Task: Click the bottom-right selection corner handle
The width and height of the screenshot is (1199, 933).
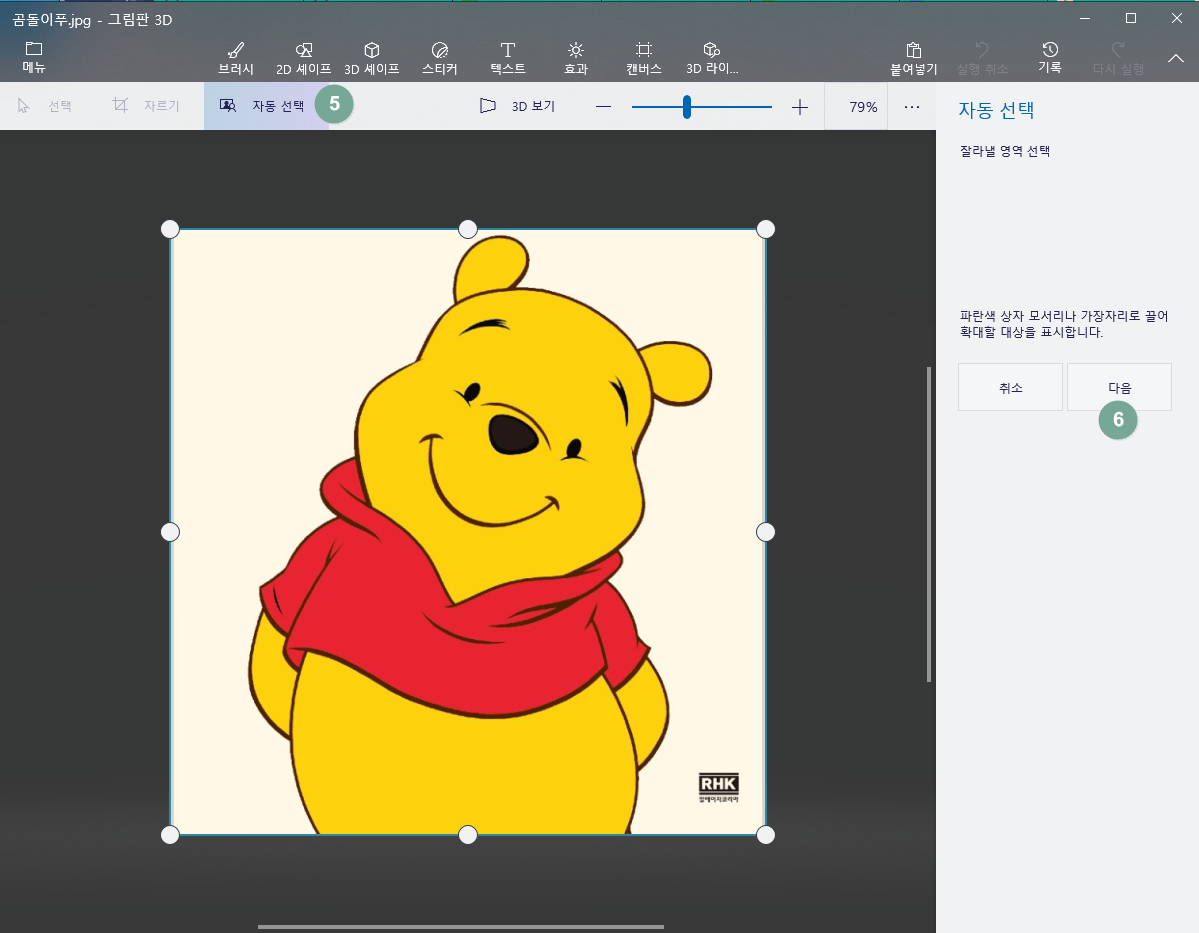Action: (x=765, y=834)
